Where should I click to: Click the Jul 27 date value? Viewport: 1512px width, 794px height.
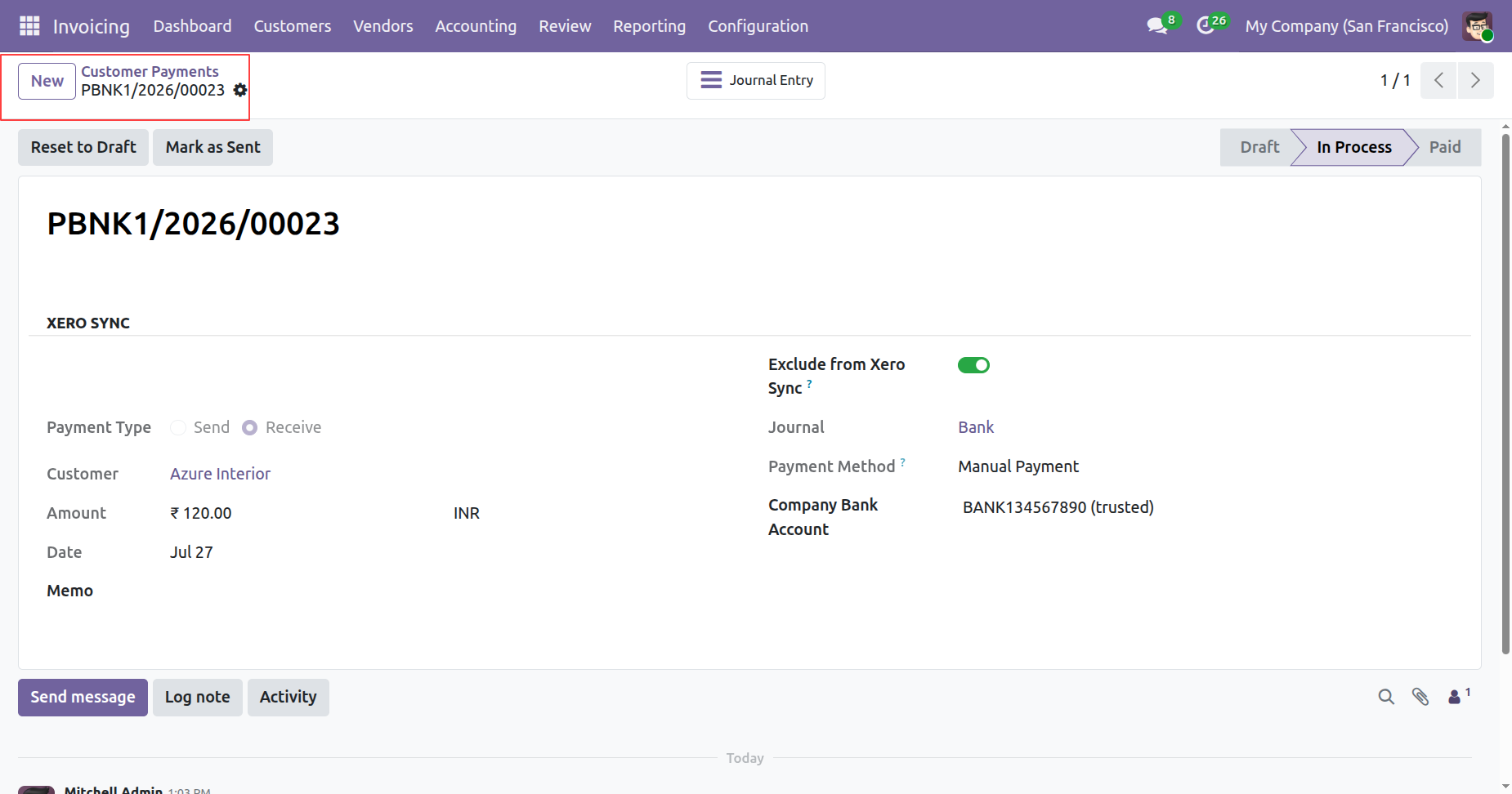coord(191,552)
